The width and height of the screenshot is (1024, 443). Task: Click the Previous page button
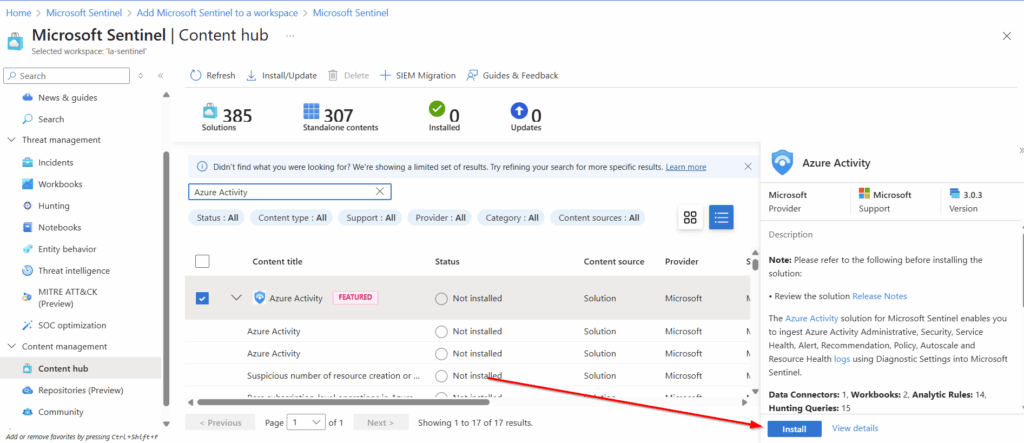pyautogui.click(x=219, y=423)
